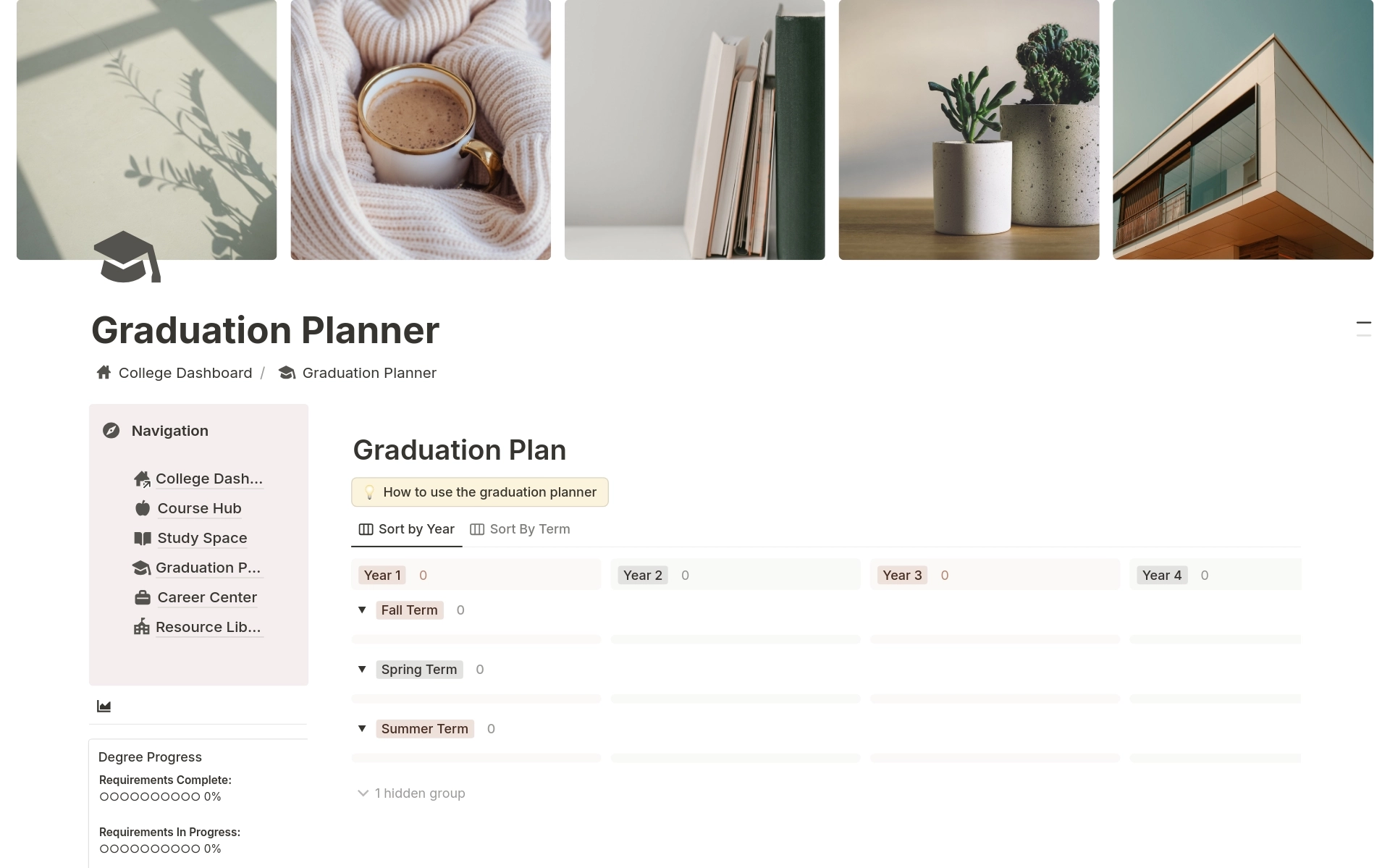The width and height of the screenshot is (1390, 868).
Task: Toggle Sort by Year view
Action: point(407,529)
